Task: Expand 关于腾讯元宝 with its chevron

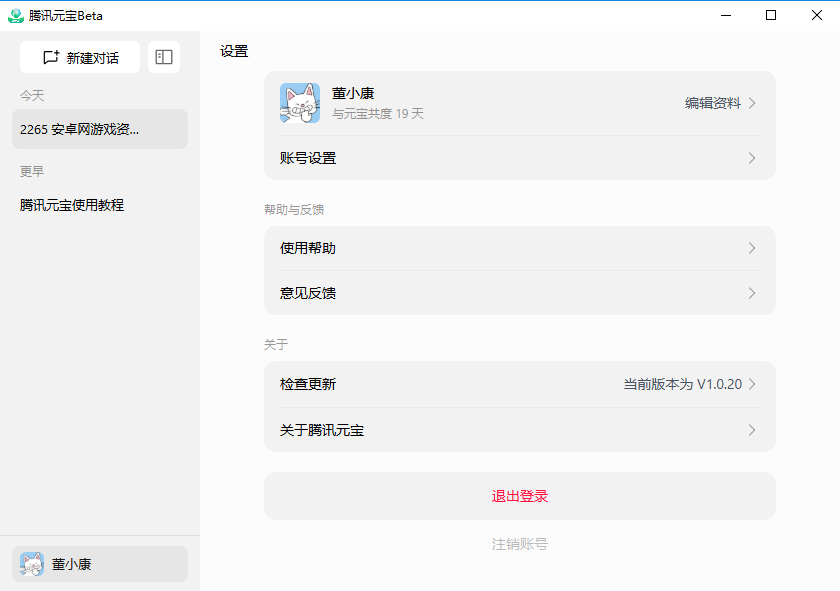Action: coord(752,430)
